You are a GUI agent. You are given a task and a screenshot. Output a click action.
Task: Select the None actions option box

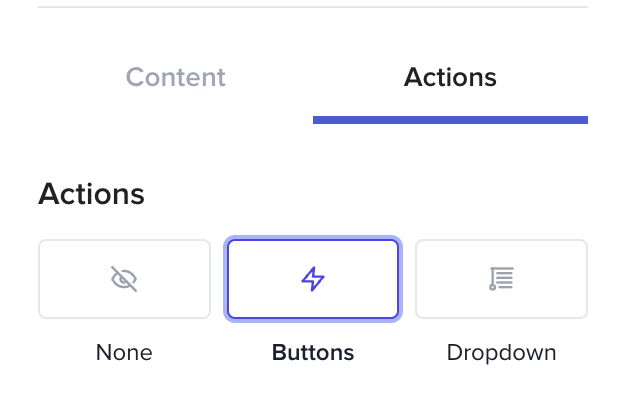124,279
